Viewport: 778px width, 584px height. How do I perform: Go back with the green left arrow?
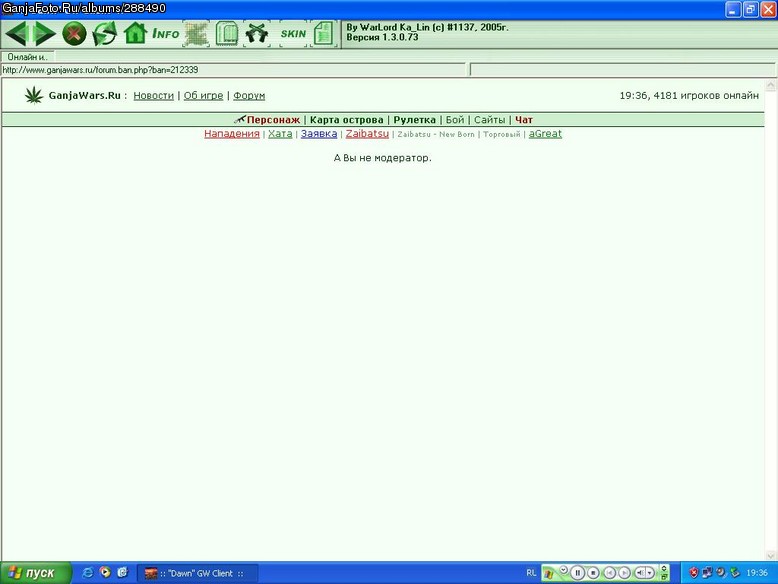16,34
